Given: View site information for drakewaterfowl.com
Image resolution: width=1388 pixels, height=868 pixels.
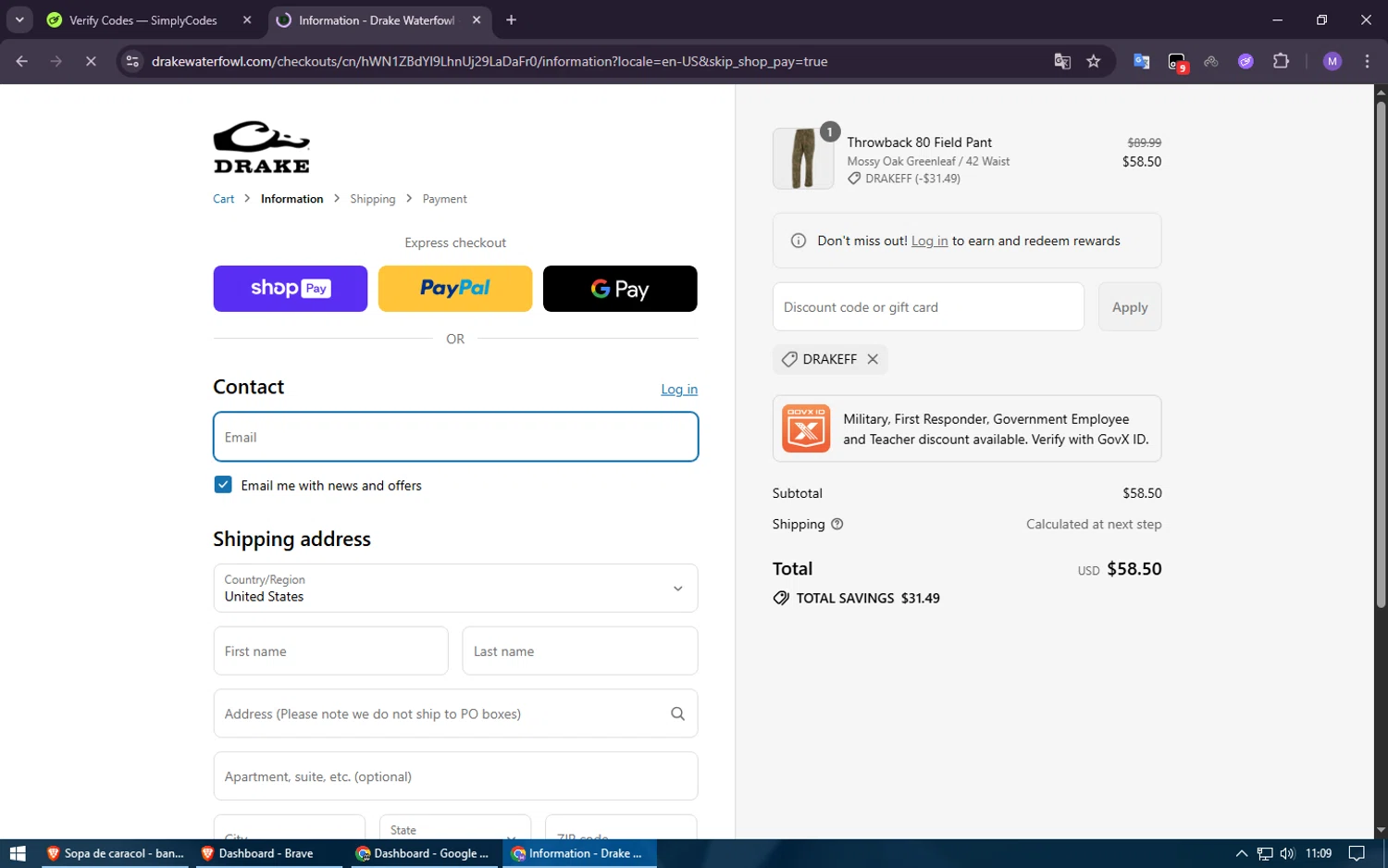Looking at the screenshot, I should [132, 61].
